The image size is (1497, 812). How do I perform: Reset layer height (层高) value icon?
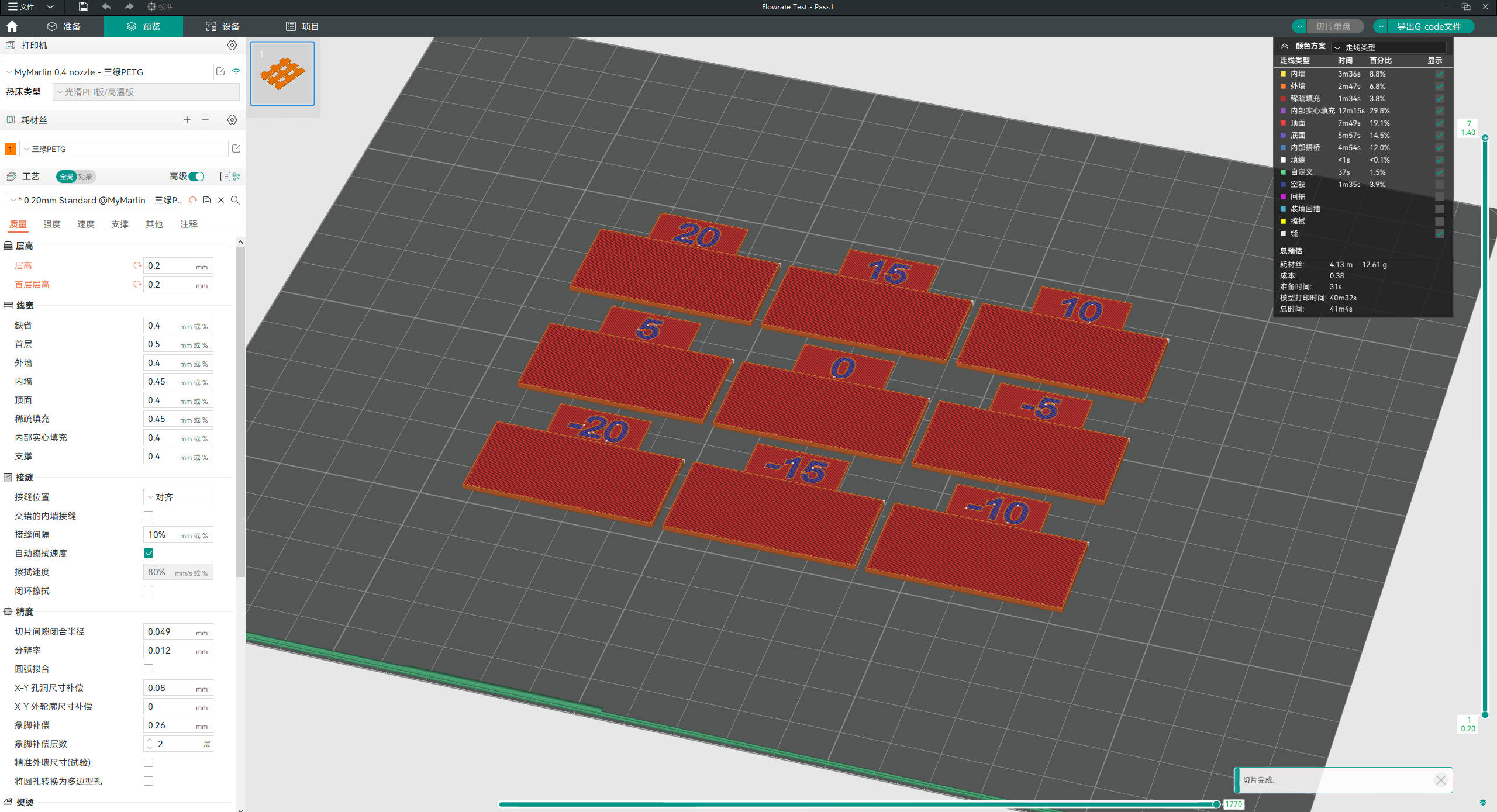(x=137, y=265)
